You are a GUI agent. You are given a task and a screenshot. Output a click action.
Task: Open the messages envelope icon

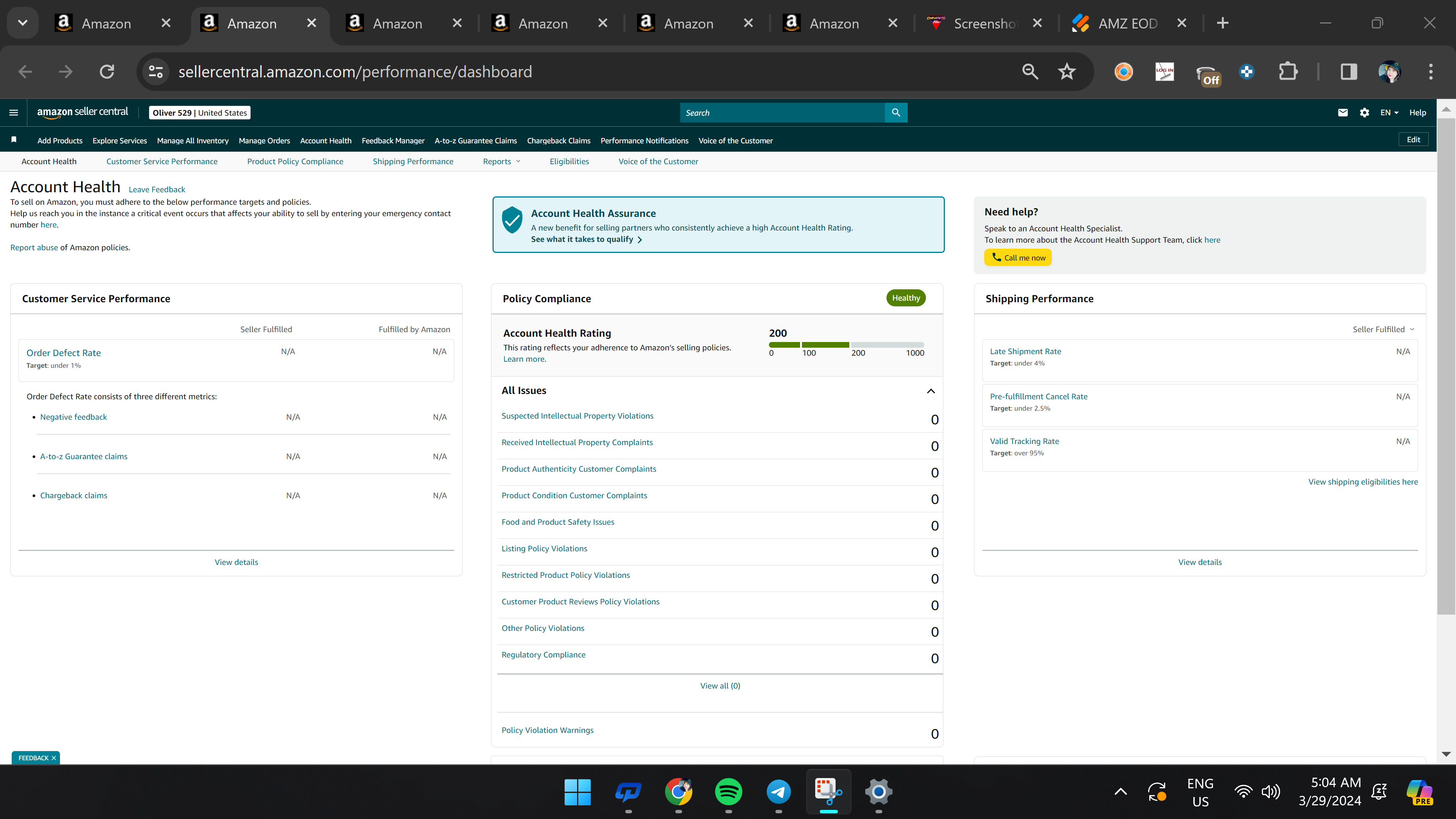1343,113
